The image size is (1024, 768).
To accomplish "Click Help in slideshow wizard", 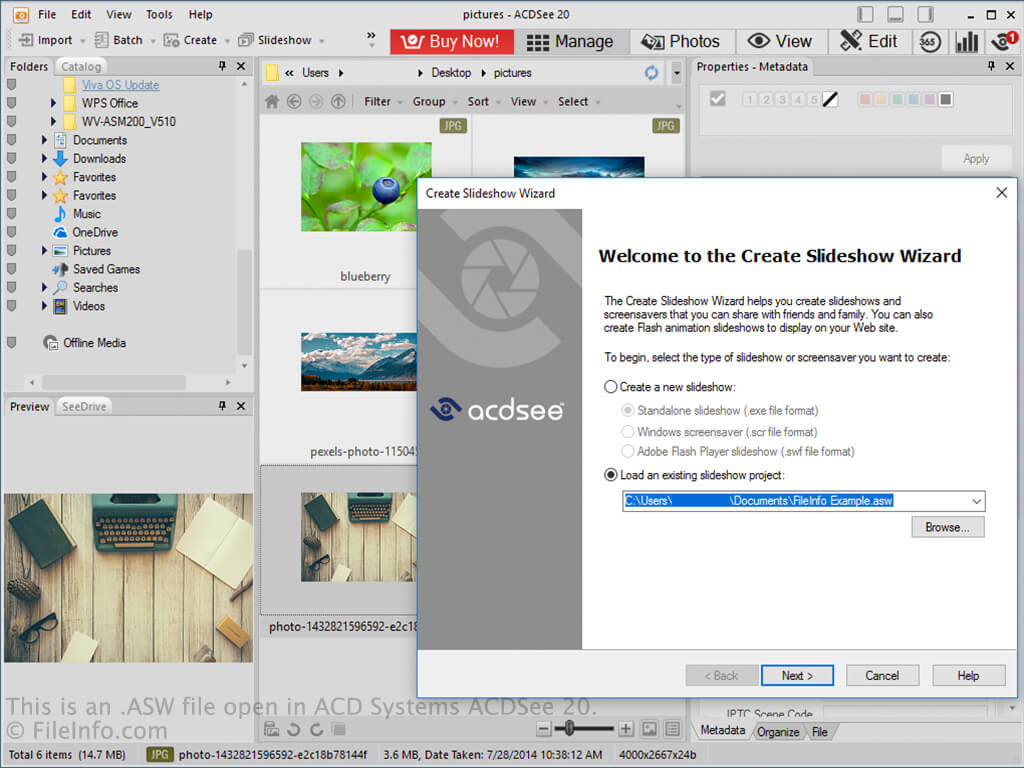I will [x=968, y=676].
